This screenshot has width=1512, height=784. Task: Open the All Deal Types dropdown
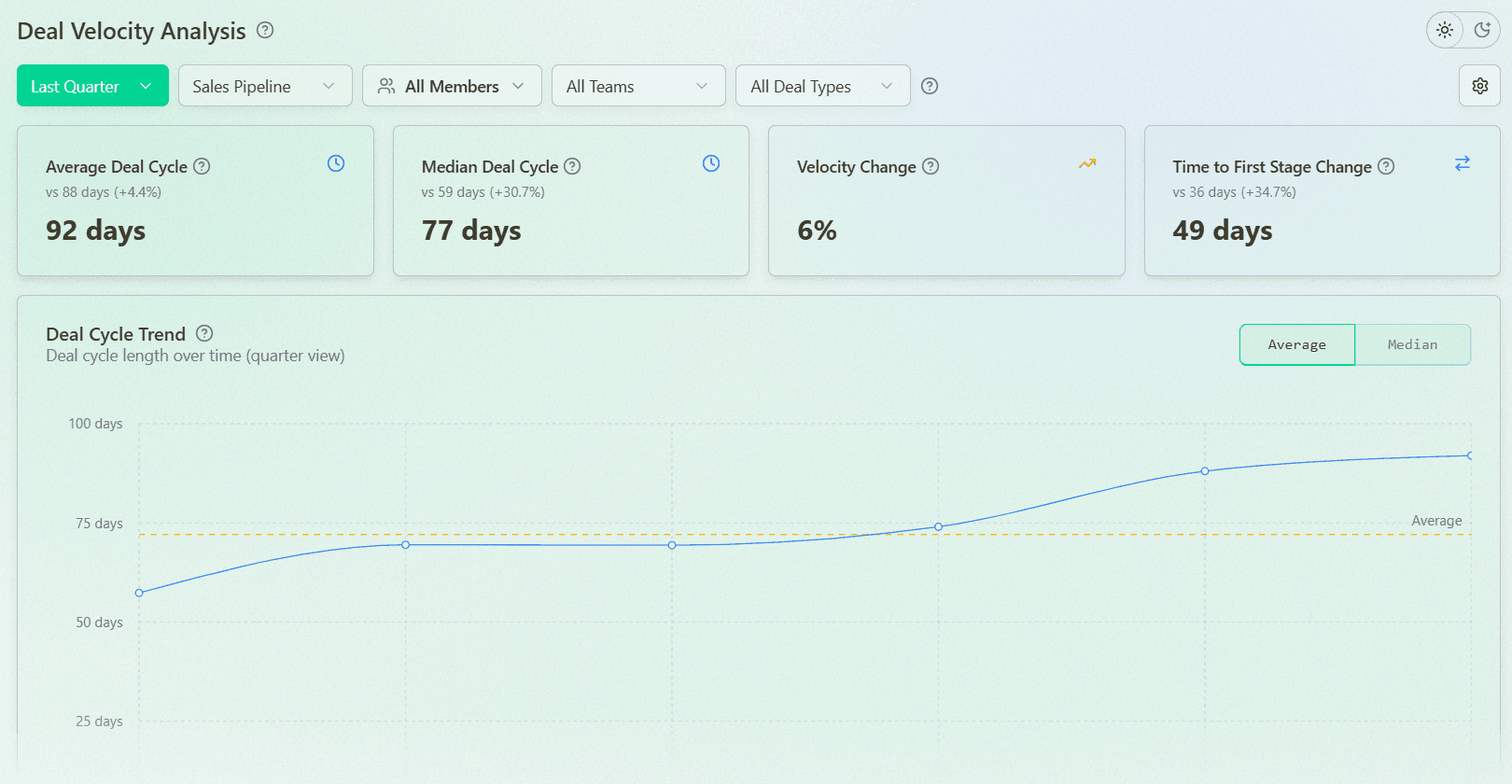click(x=822, y=86)
